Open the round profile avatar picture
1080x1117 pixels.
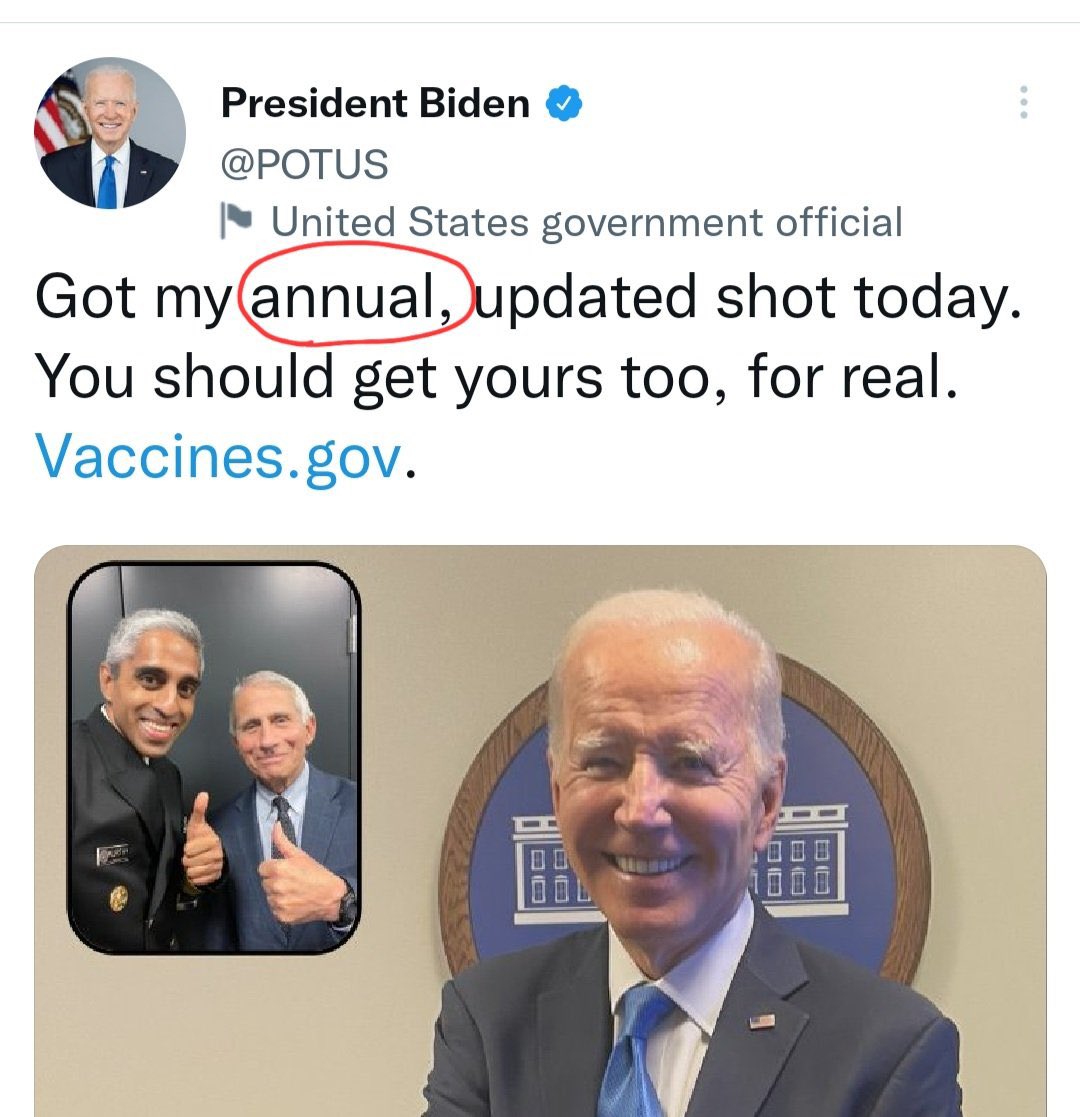[x=110, y=133]
